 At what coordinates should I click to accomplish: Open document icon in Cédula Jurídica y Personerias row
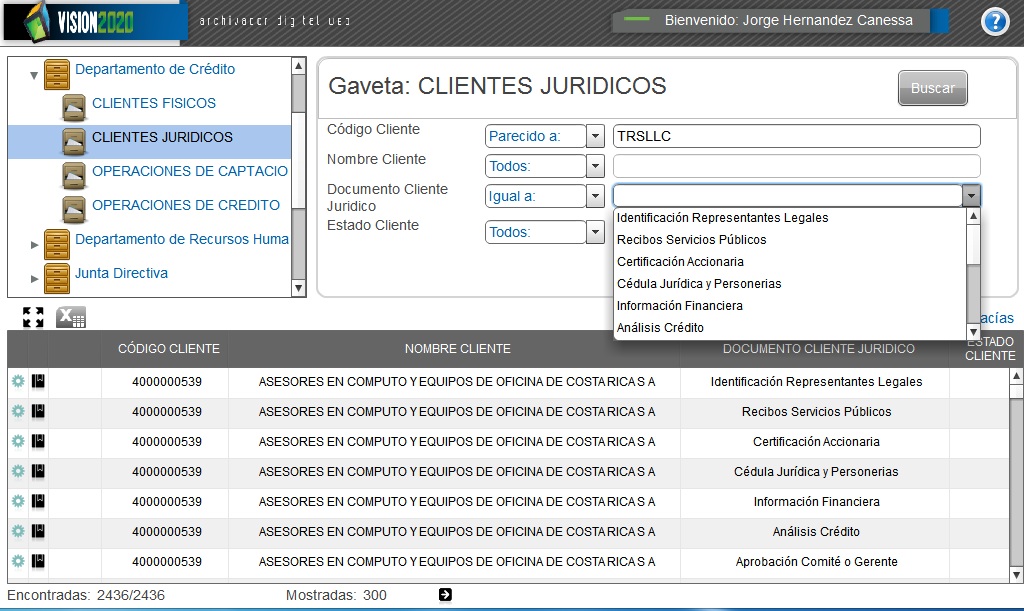[x=39, y=471]
